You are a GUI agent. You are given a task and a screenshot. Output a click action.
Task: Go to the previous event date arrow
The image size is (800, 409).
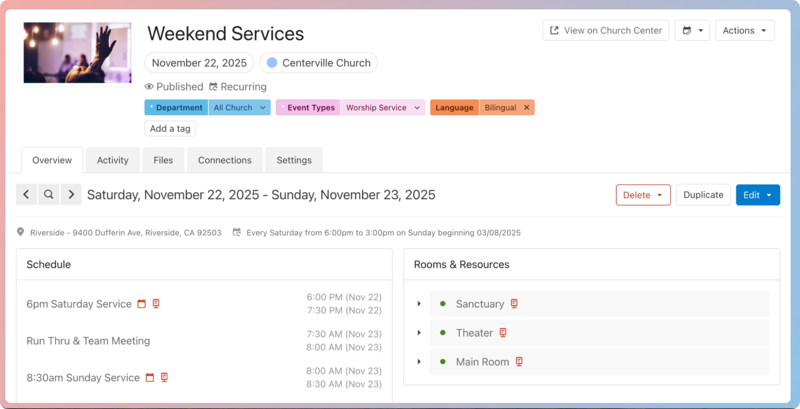27,195
